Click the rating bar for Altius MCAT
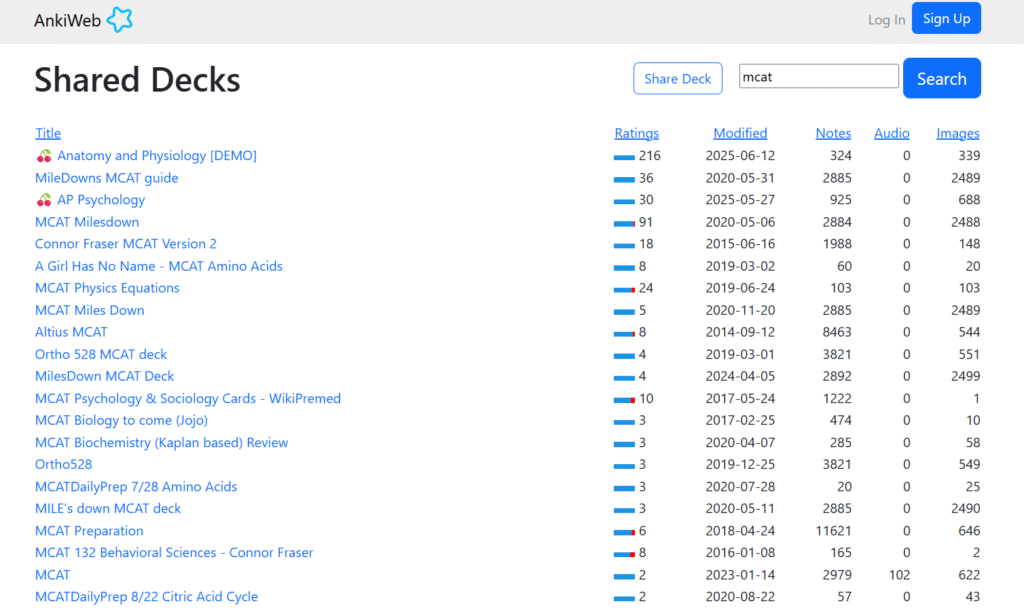This screenshot has width=1024, height=608. [624, 334]
